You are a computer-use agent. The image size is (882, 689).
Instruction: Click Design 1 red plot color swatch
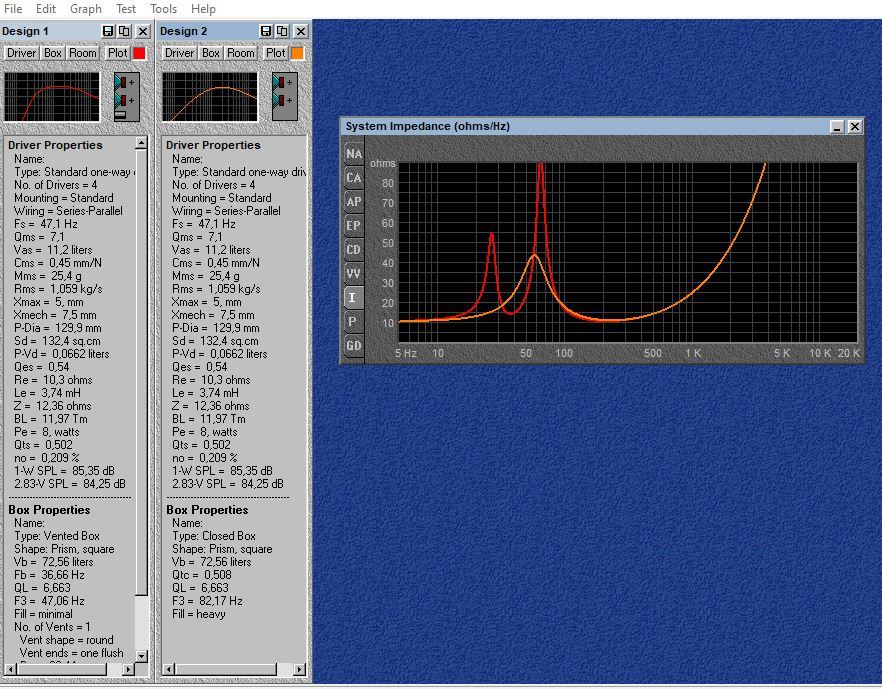[139, 53]
